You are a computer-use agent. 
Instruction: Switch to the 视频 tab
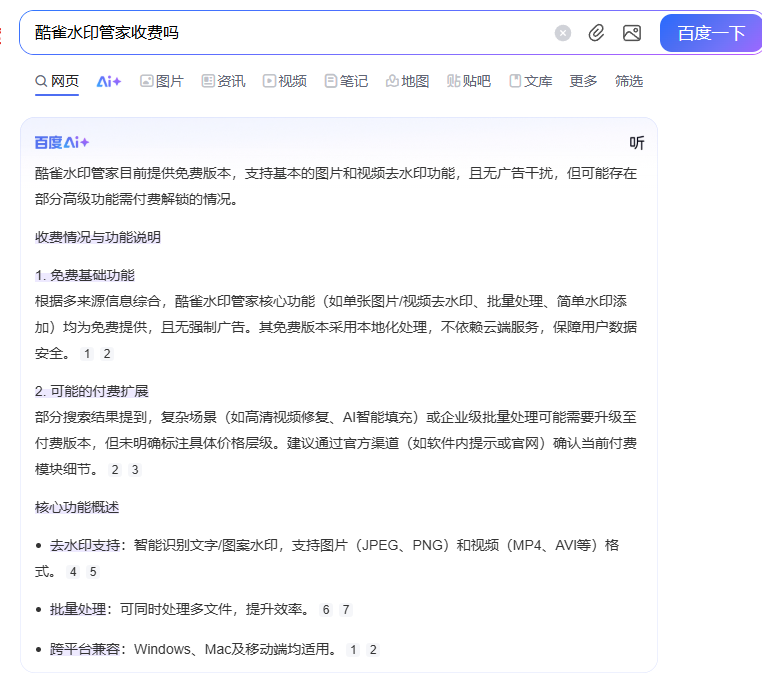coord(285,81)
